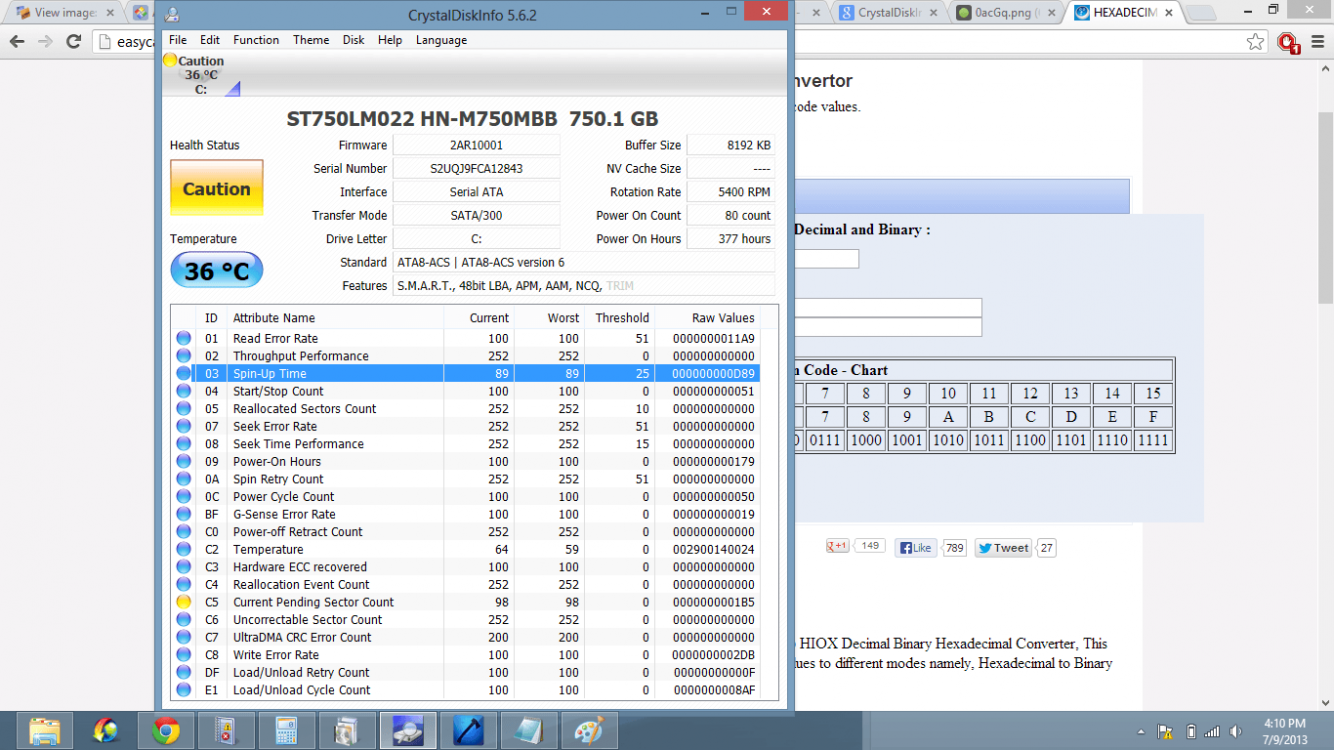The height and width of the screenshot is (750, 1334).
Task: Click the status circle for Read Error Rate
Action: 183,338
